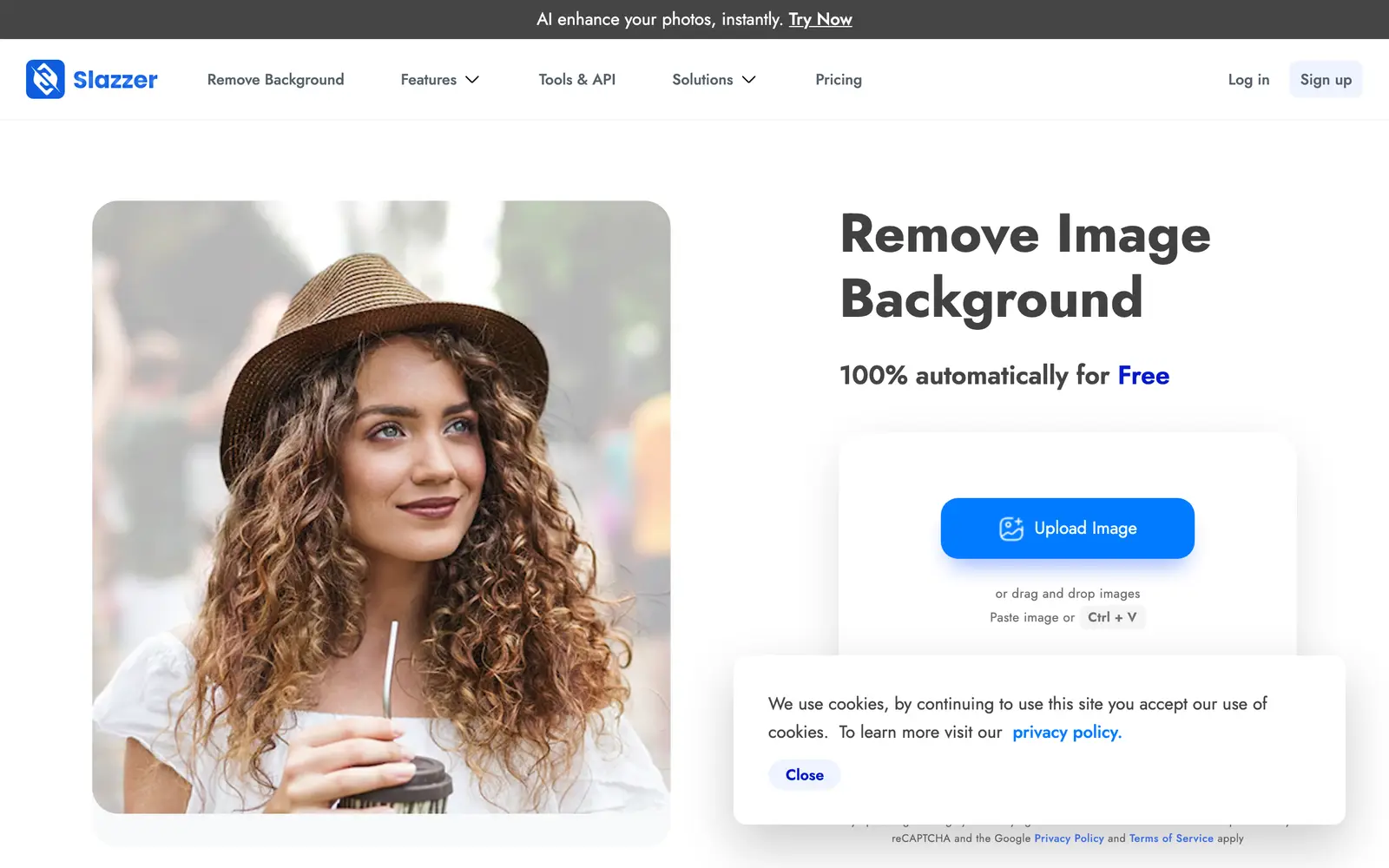Image resolution: width=1389 pixels, height=868 pixels.
Task: Expand the Solutions dropdown chevron
Action: pos(748,80)
